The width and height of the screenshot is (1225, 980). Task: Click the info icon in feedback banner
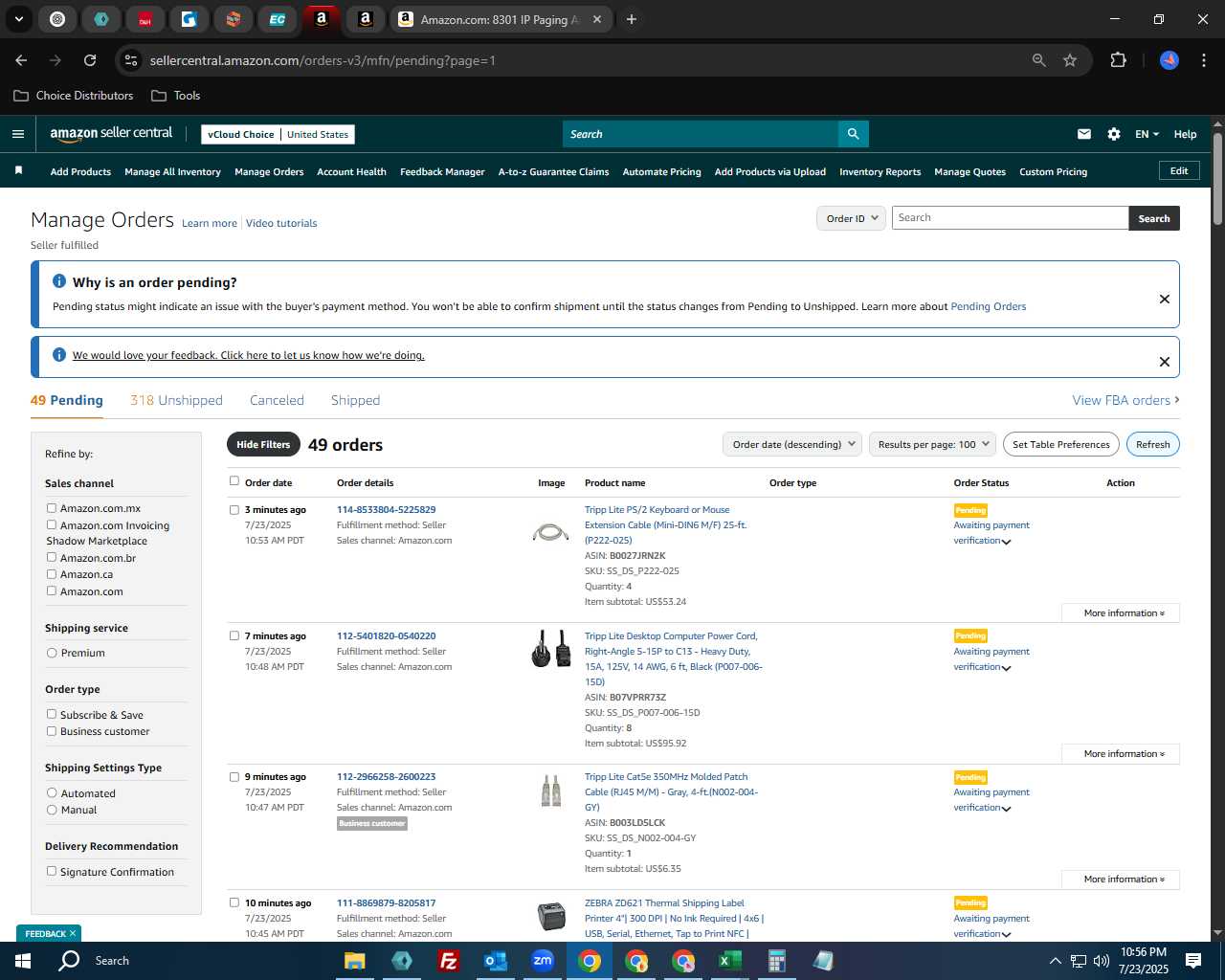59,354
